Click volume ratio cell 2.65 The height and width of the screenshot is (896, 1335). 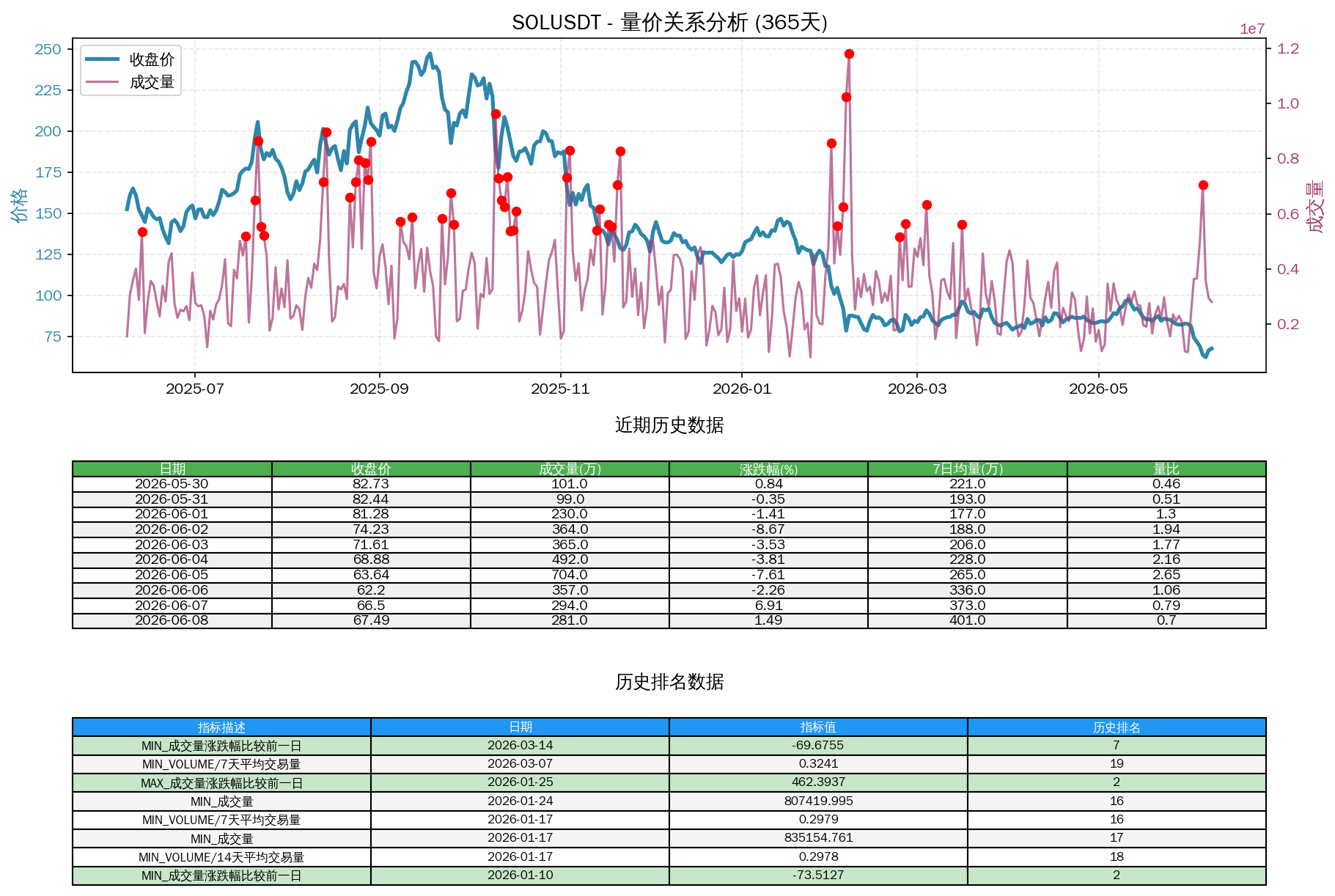pos(1166,575)
